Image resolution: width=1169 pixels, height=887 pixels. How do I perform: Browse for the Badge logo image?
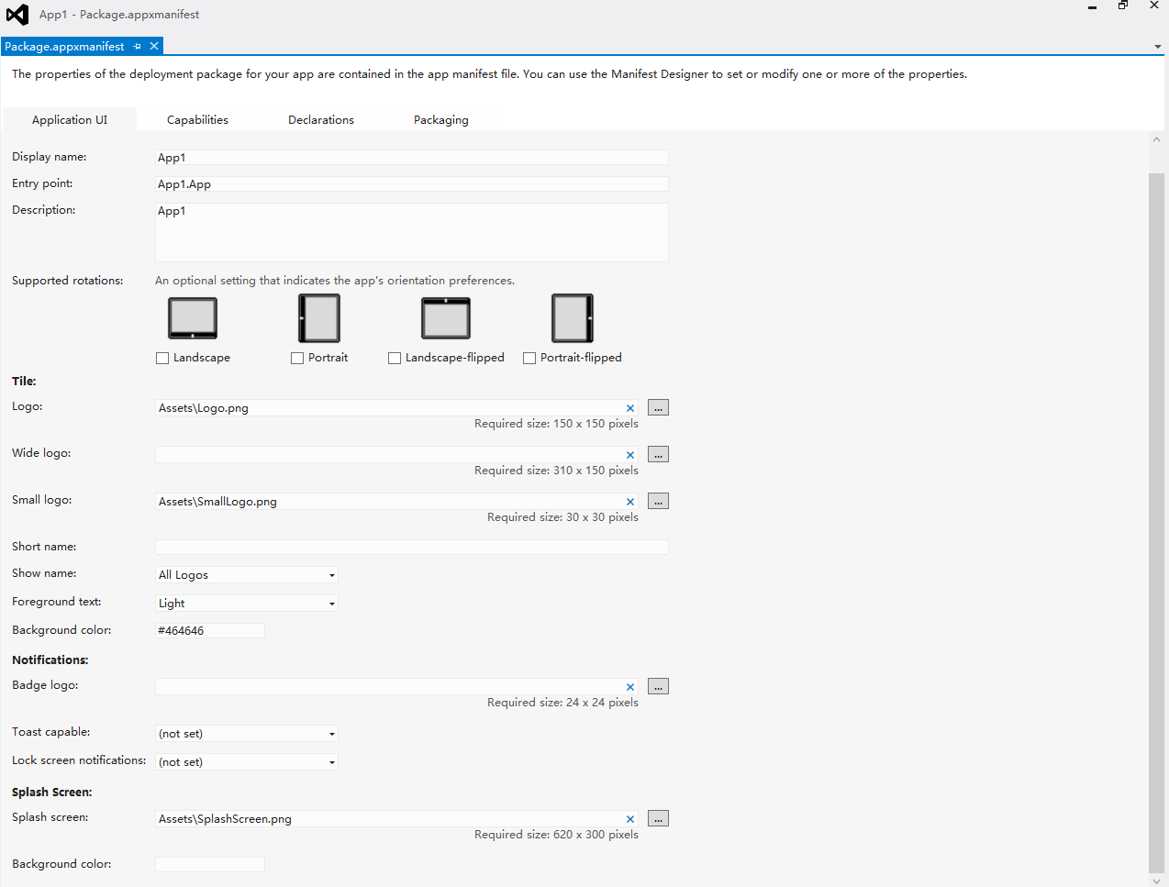tap(658, 686)
